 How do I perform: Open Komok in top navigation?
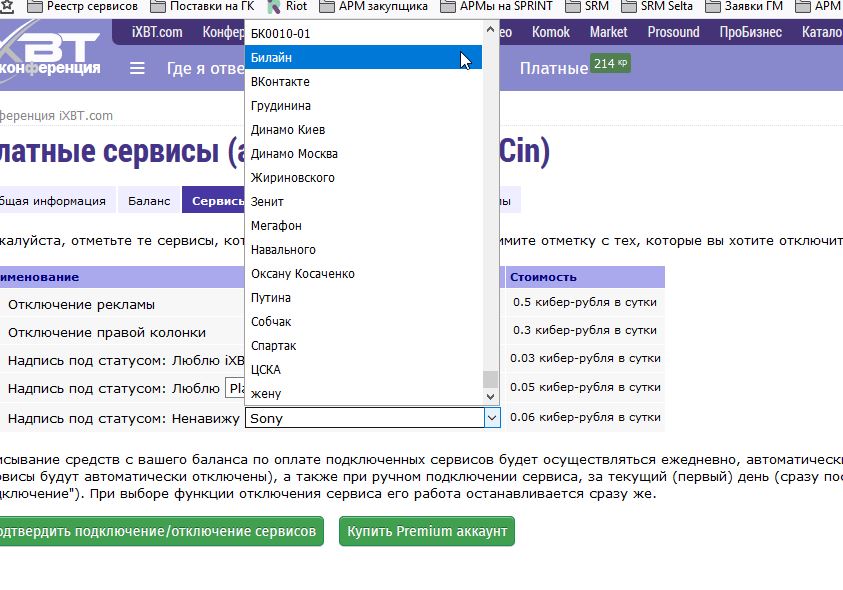pyautogui.click(x=551, y=32)
